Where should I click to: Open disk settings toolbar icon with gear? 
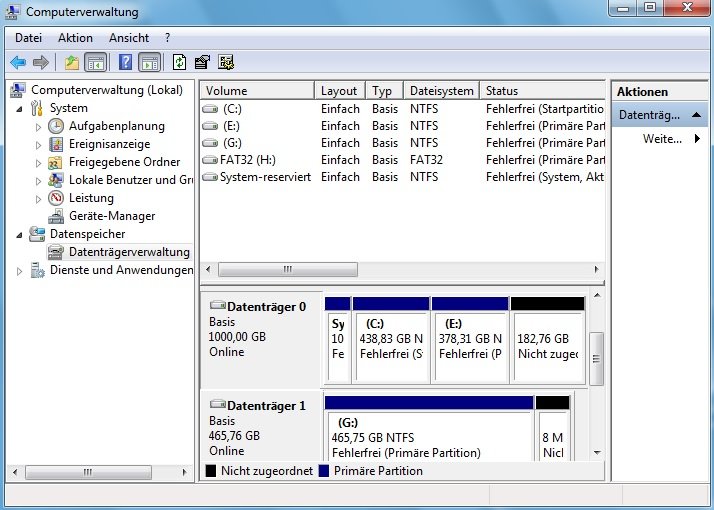225,62
